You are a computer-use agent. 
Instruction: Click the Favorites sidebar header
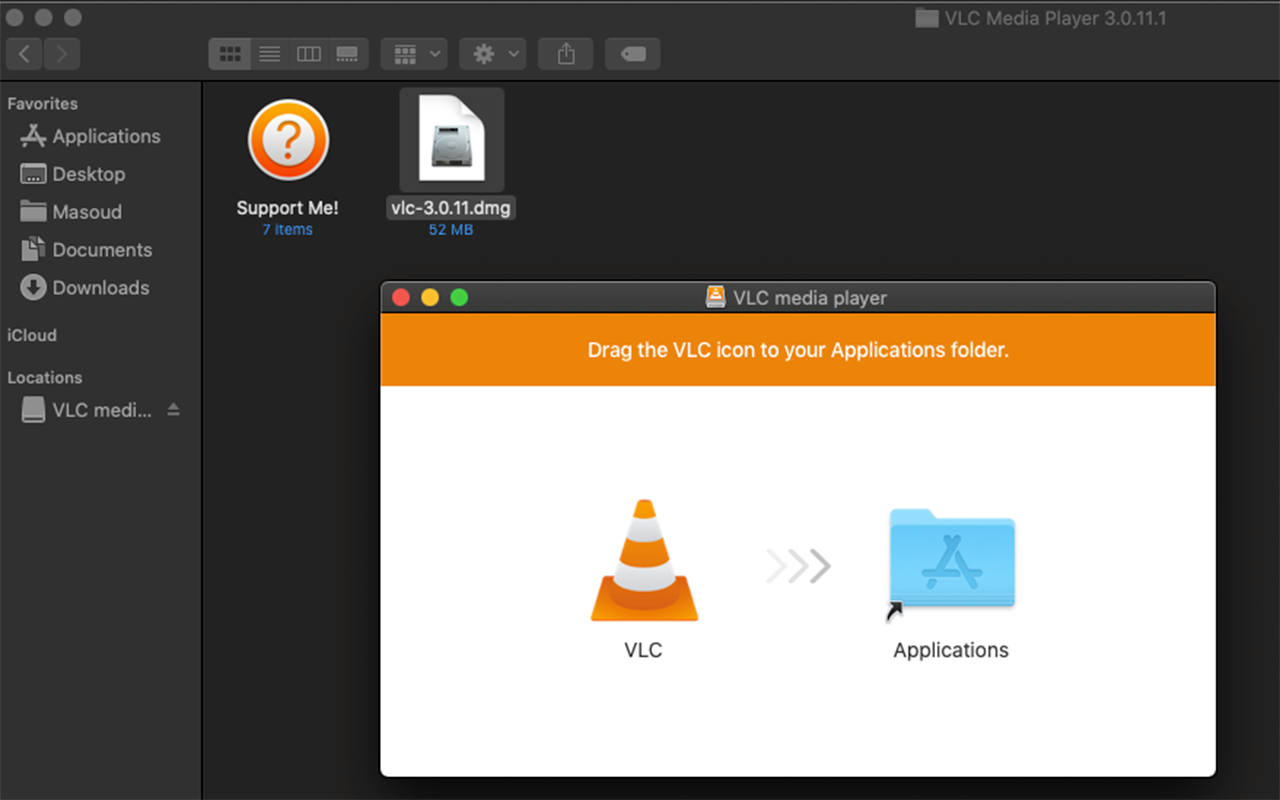pyautogui.click(x=43, y=104)
